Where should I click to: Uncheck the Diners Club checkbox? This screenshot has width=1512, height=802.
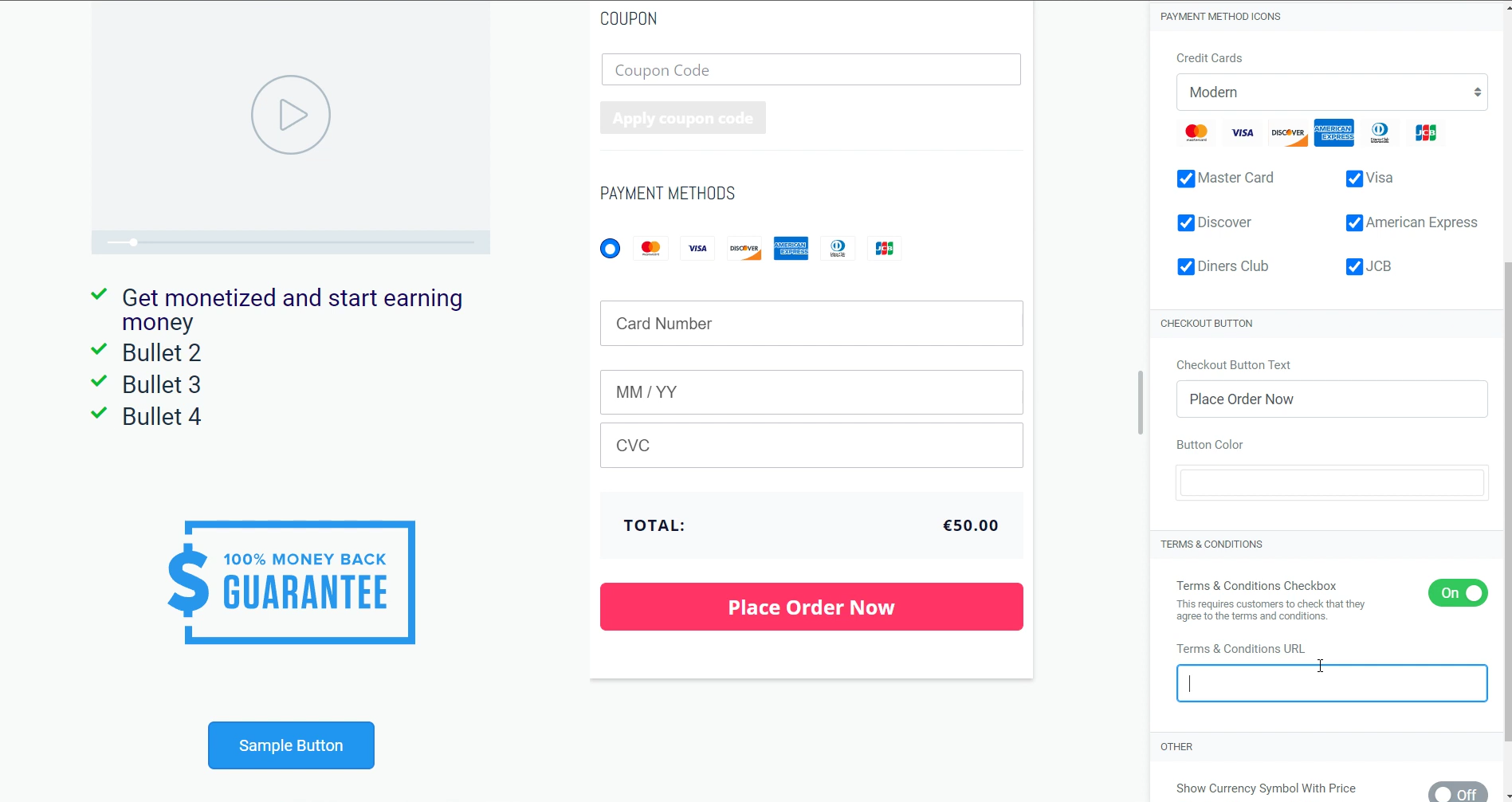tap(1186, 267)
